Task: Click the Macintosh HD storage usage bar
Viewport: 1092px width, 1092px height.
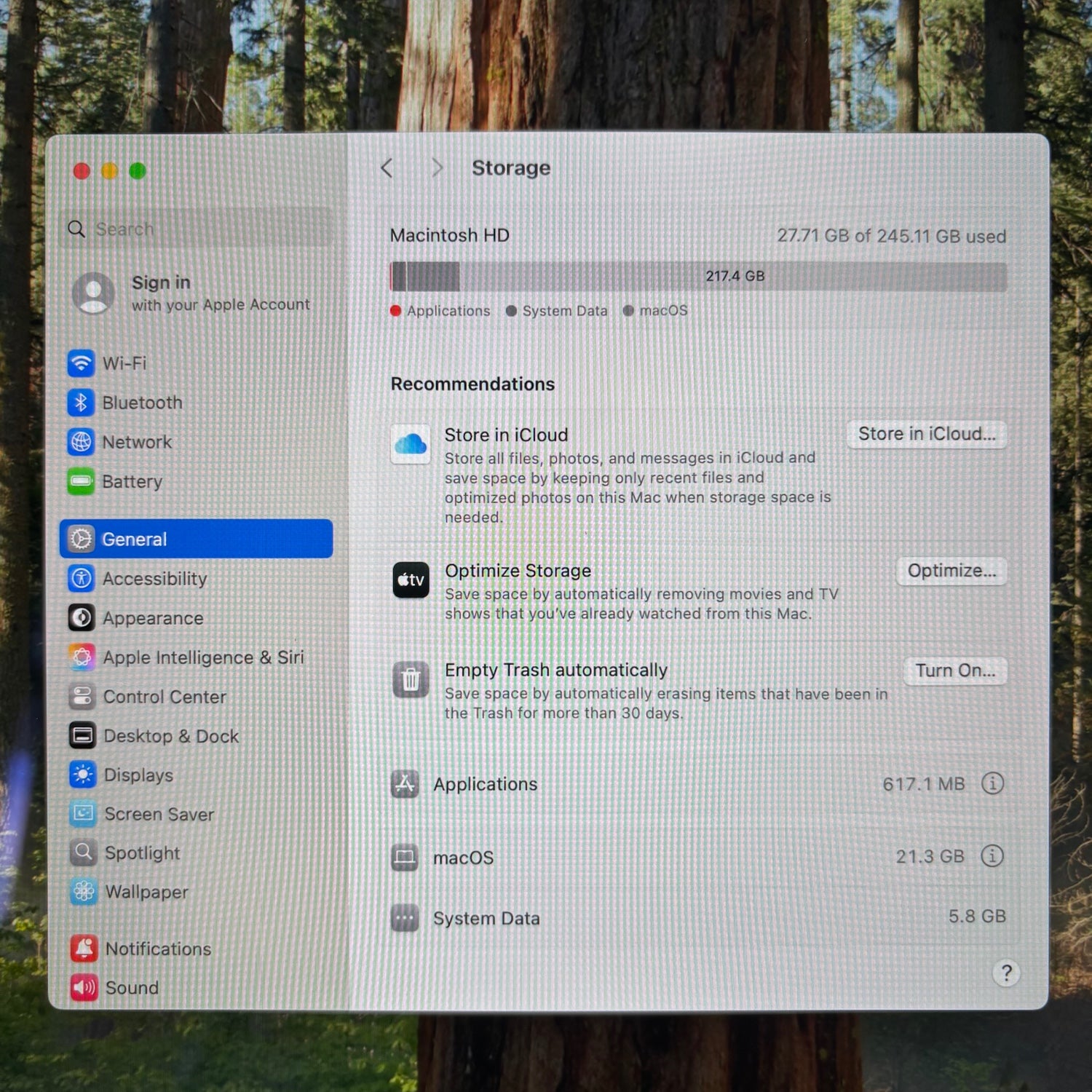Action: pyautogui.click(x=698, y=277)
